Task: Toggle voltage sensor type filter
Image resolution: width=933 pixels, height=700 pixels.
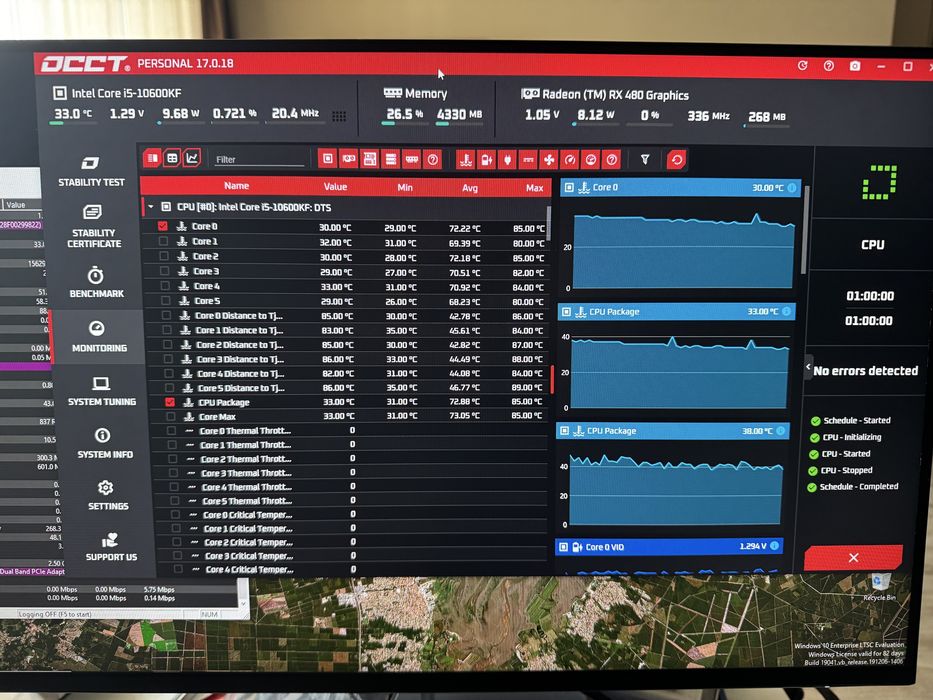Action: [486, 160]
